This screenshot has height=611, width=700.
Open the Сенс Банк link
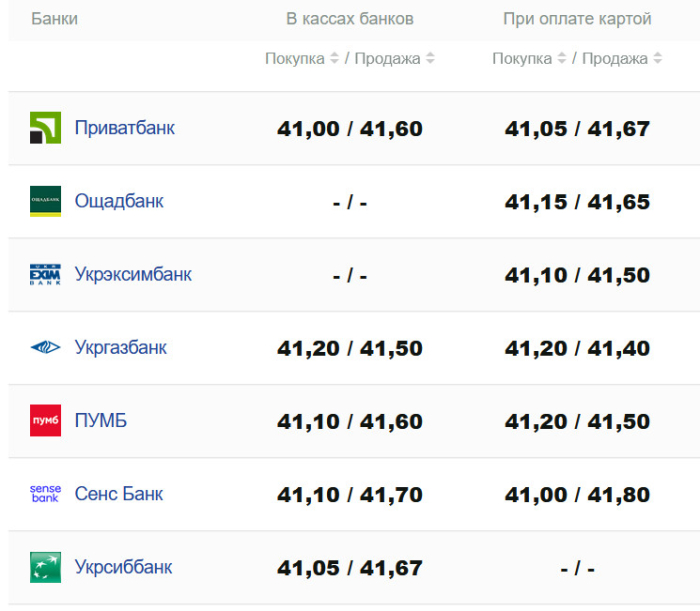pyautogui.click(x=119, y=494)
